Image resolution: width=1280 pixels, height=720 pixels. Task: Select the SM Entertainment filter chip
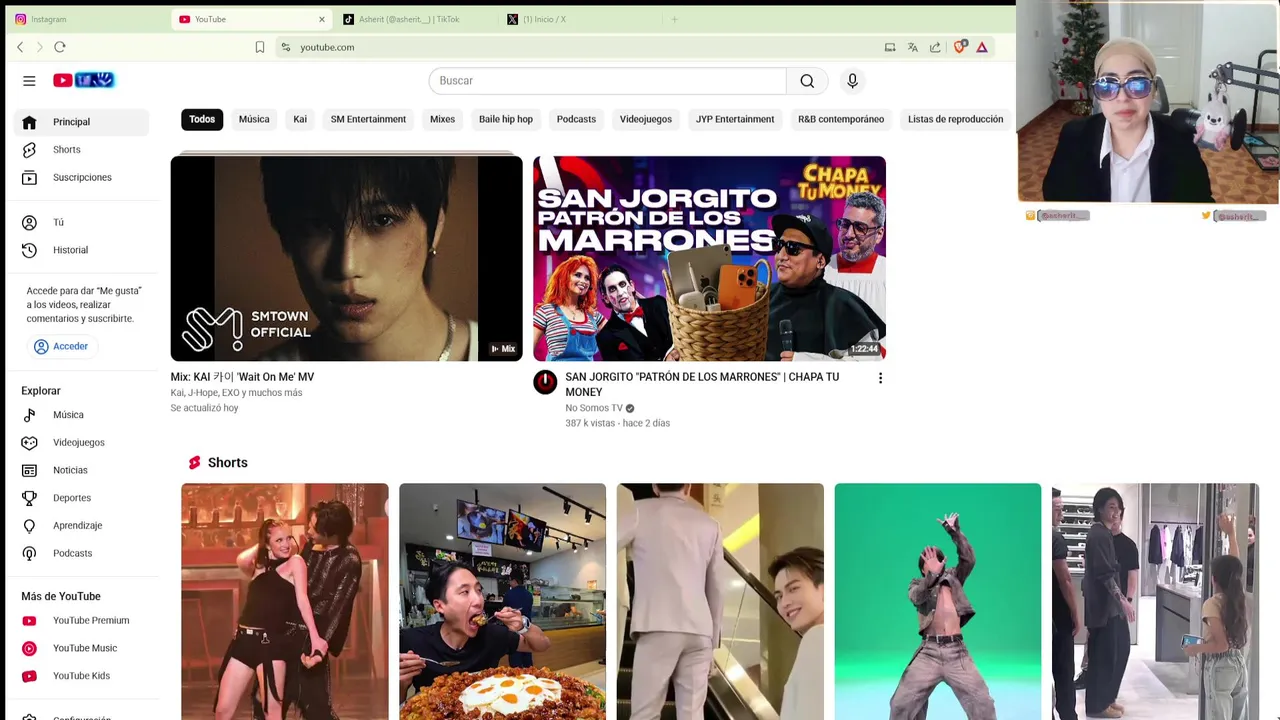tap(368, 119)
